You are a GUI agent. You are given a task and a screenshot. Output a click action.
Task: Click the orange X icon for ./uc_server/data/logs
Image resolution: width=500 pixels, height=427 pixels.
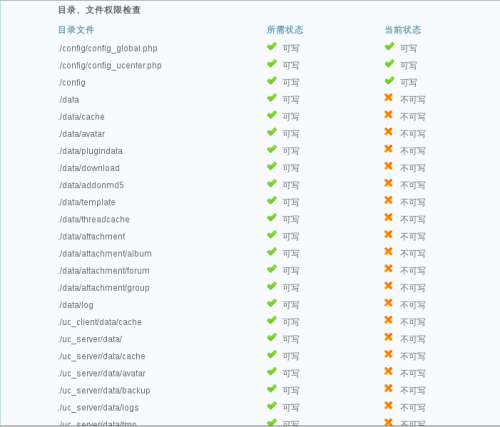pyautogui.click(x=388, y=405)
